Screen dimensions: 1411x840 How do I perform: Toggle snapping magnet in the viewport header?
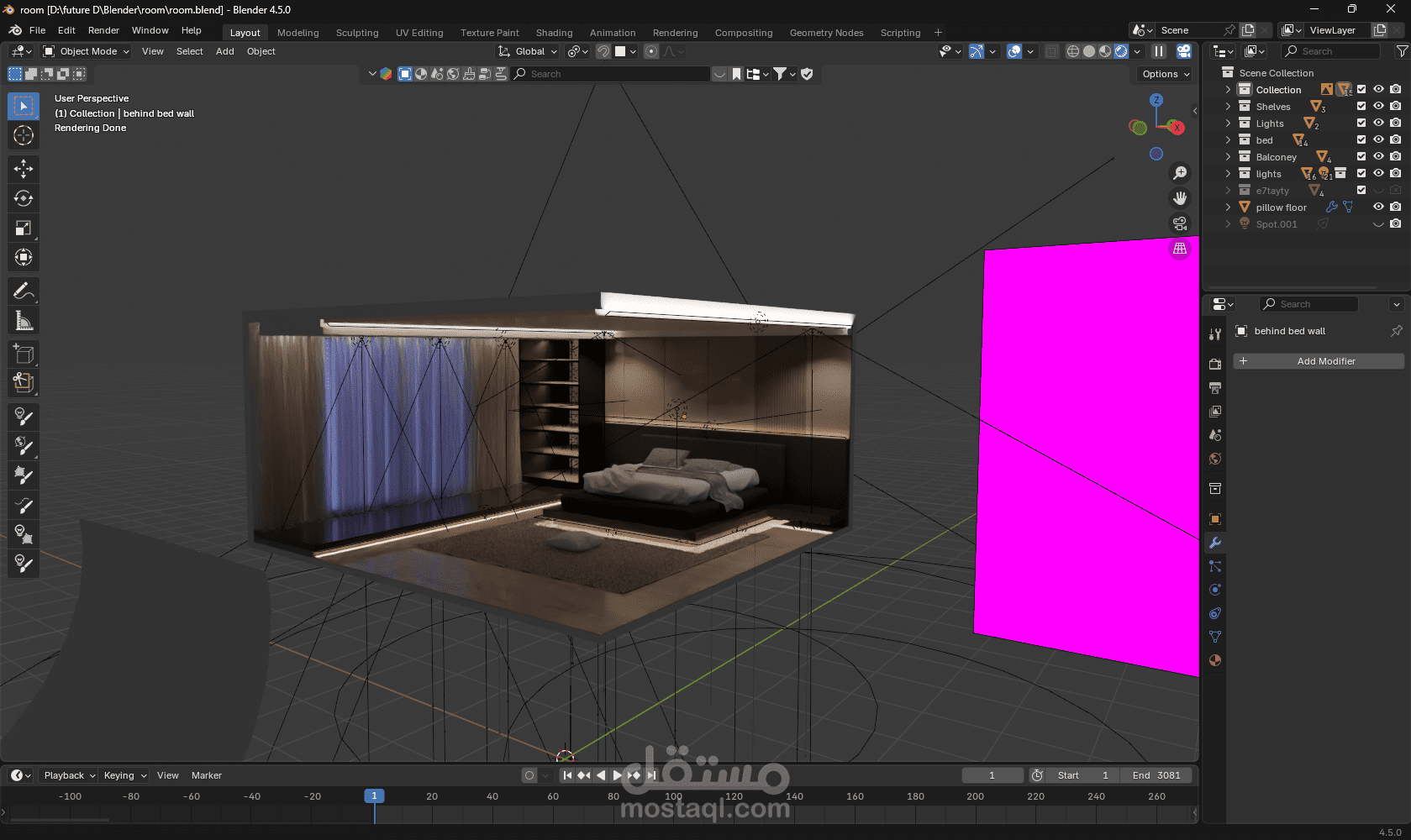tap(603, 51)
